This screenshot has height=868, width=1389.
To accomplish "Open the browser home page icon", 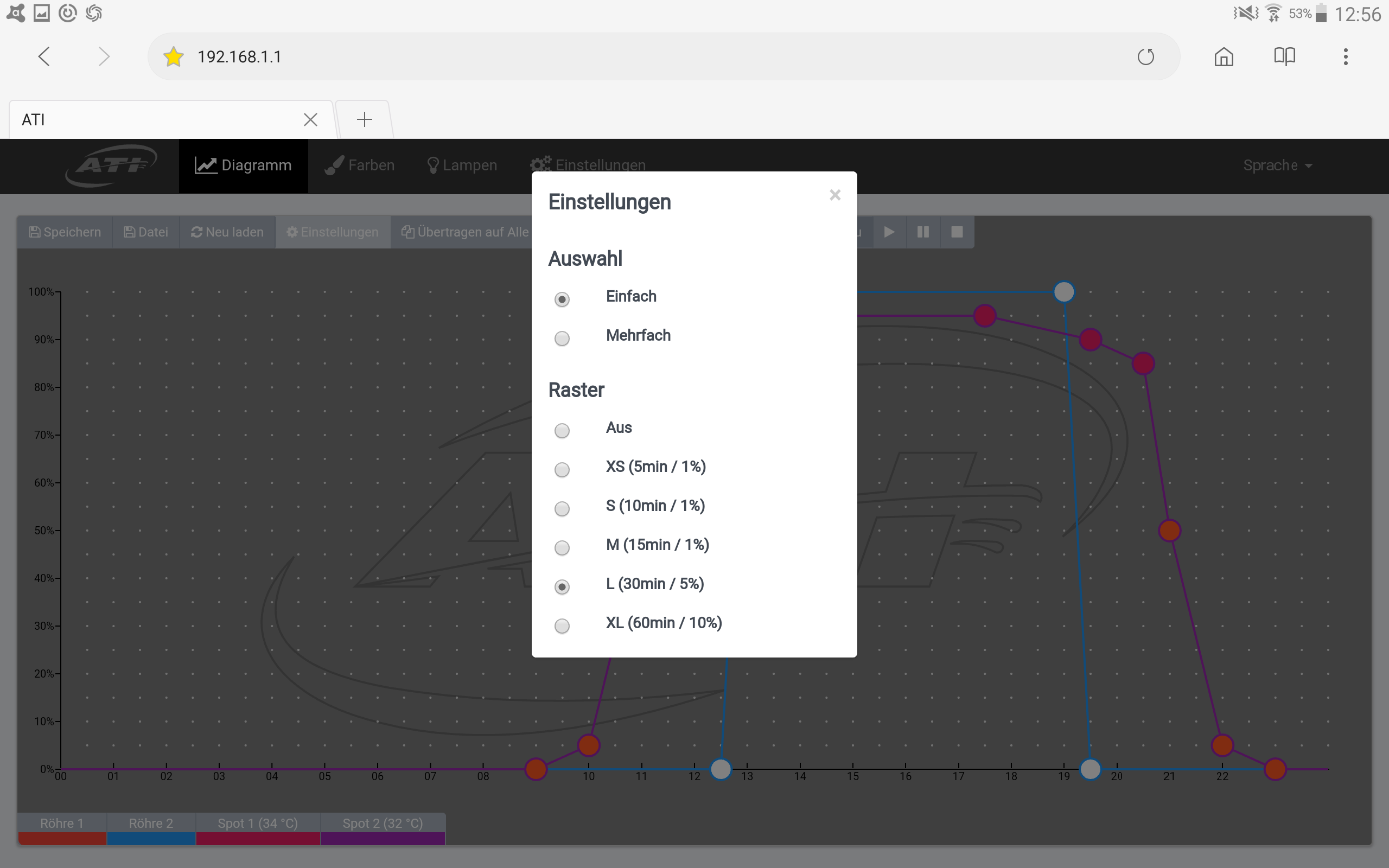I will pos(1224,57).
